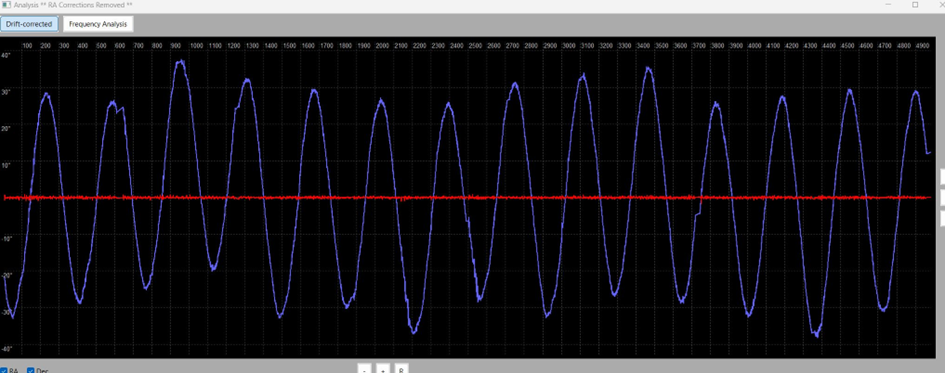The image size is (945, 373).
Task: Uncheck the RA checkbox
Action: click(4, 370)
